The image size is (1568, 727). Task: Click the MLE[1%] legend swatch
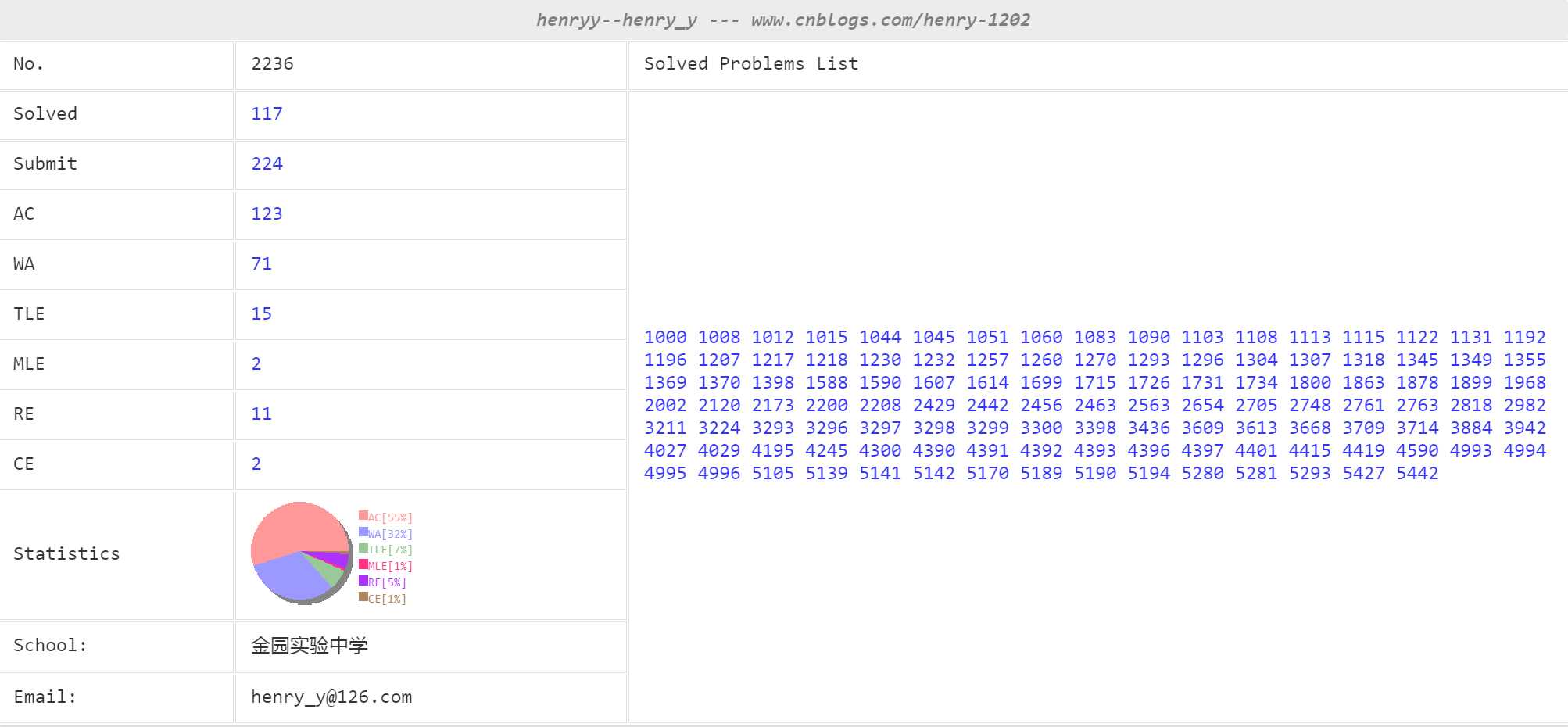point(363,564)
